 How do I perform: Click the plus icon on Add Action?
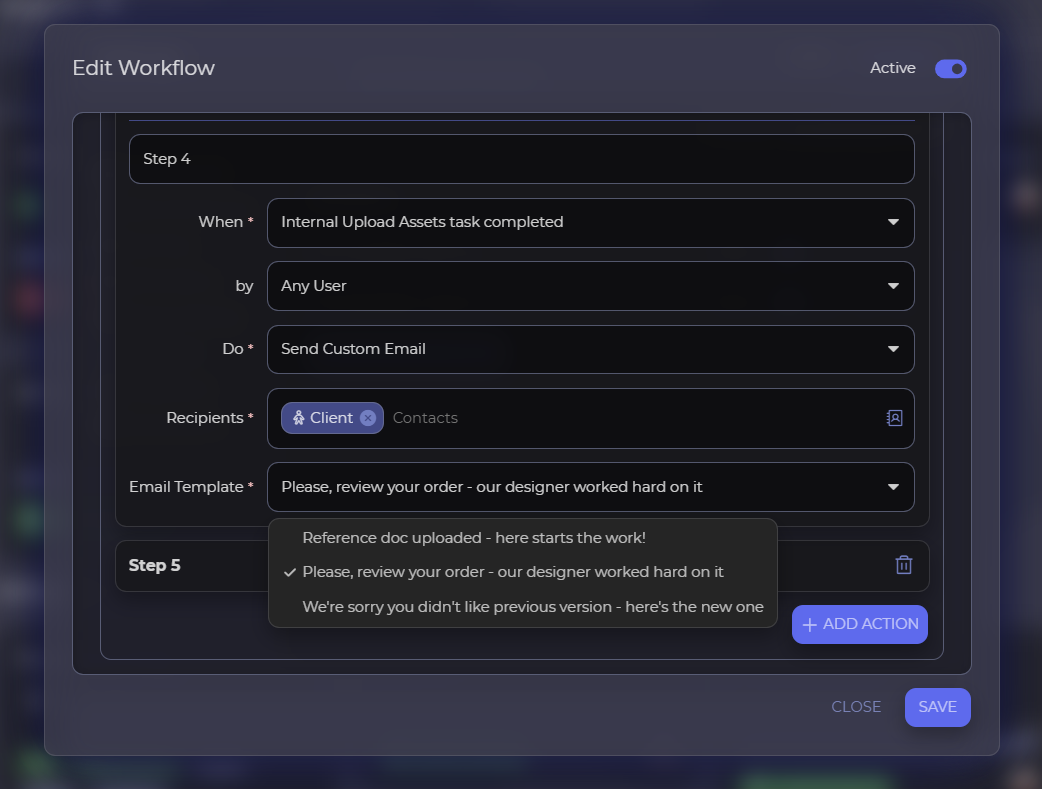point(810,625)
